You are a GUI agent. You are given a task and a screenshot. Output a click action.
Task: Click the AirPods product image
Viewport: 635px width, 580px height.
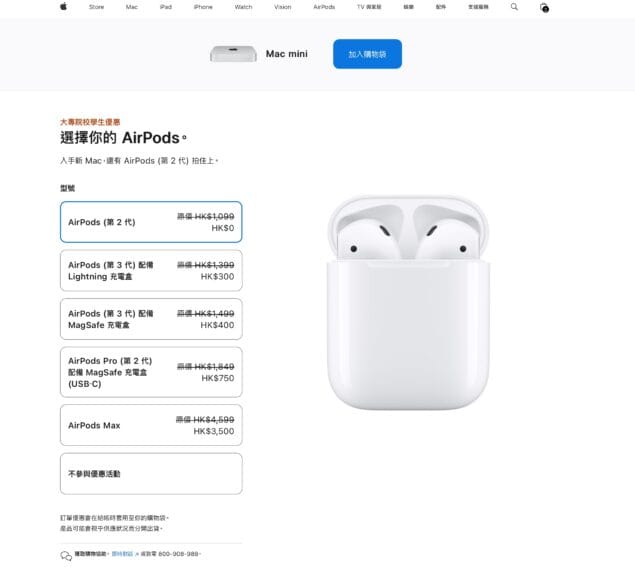click(x=408, y=303)
